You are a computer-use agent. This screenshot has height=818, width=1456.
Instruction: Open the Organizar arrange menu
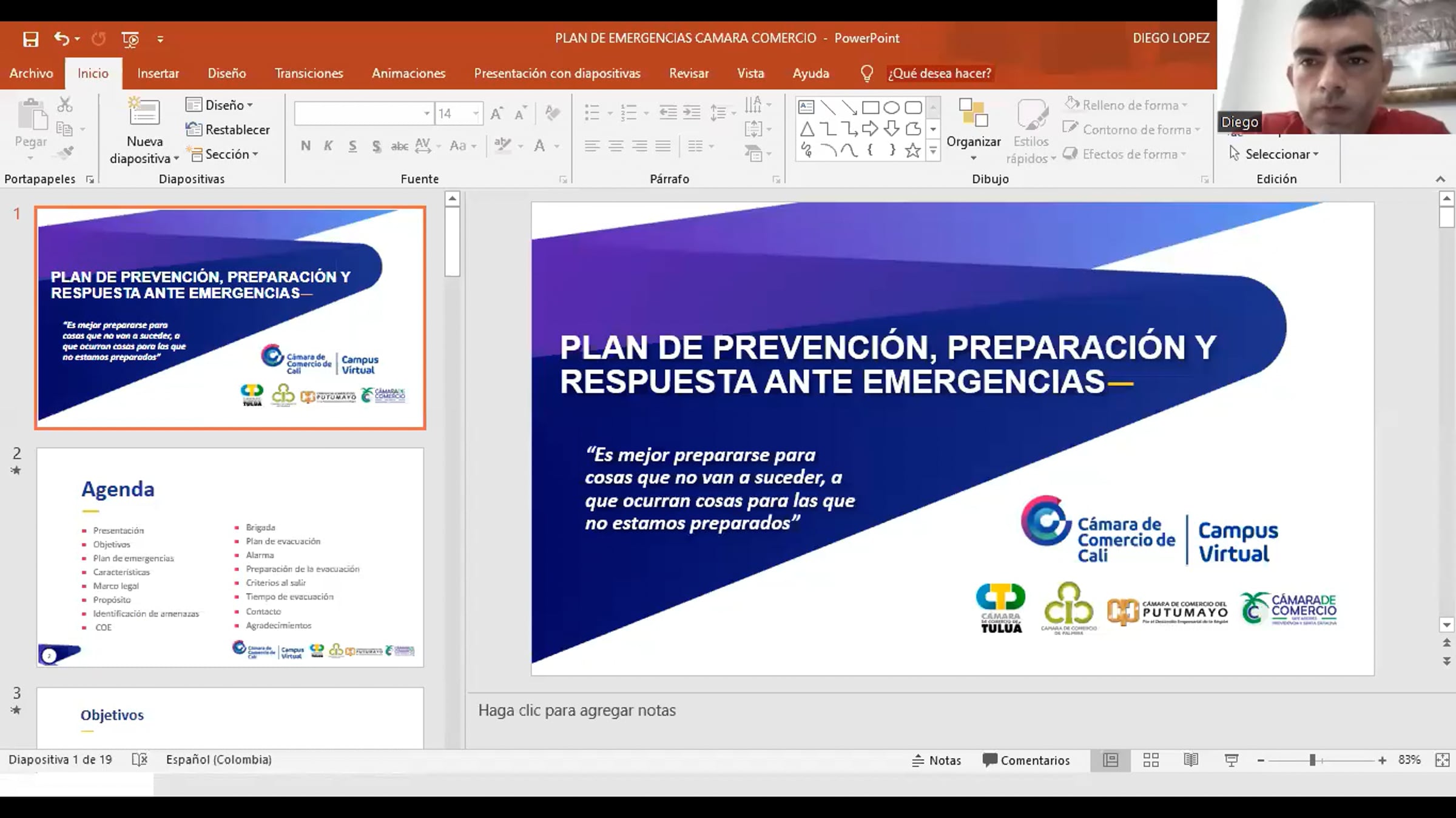973,130
